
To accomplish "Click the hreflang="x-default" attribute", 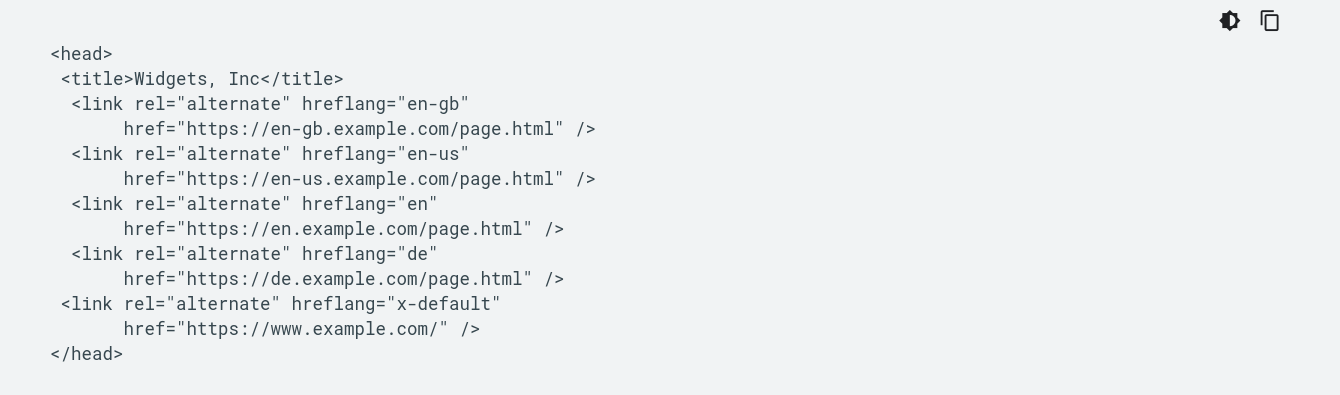I will [x=396, y=304].
